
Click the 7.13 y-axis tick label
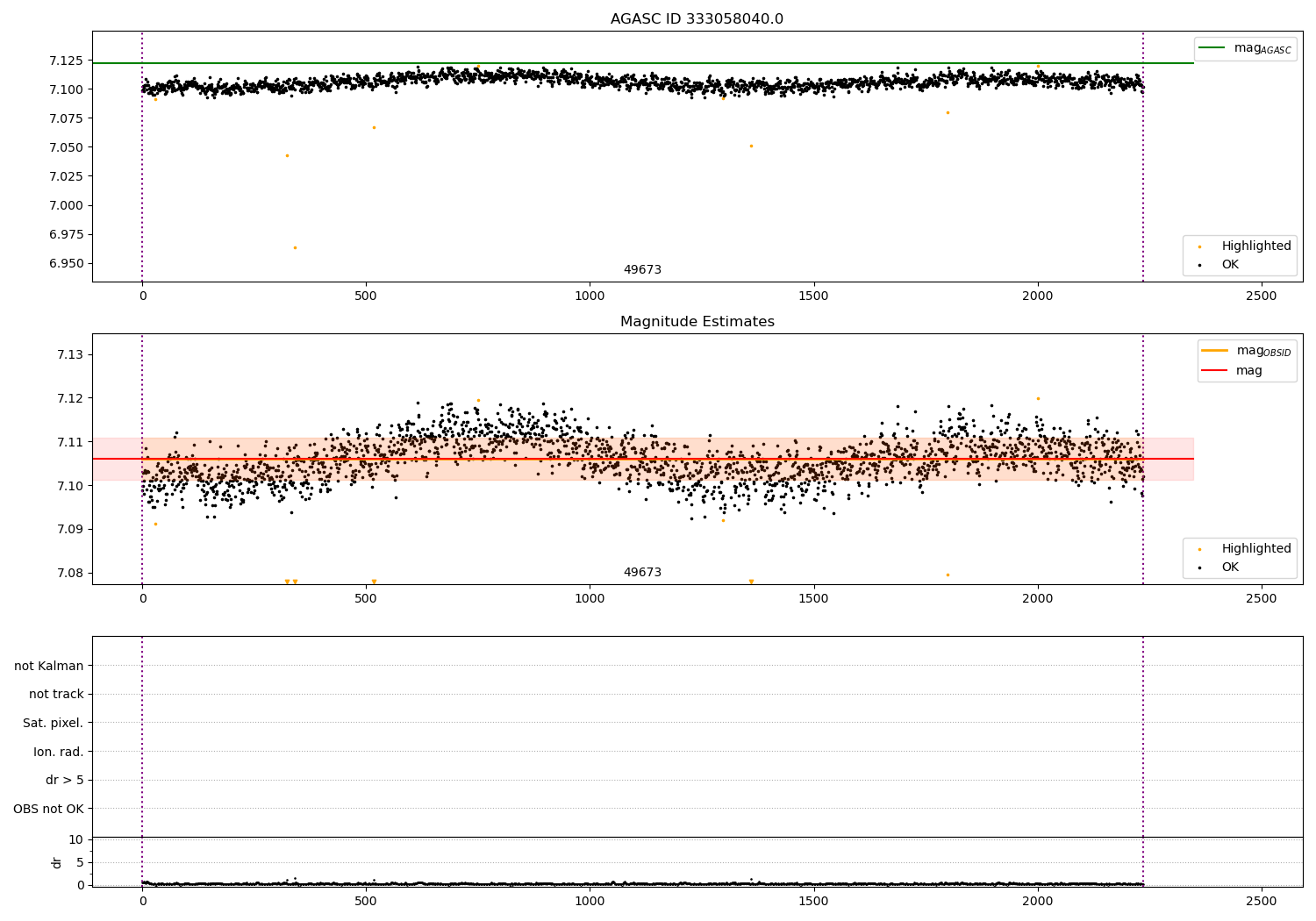tap(69, 354)
